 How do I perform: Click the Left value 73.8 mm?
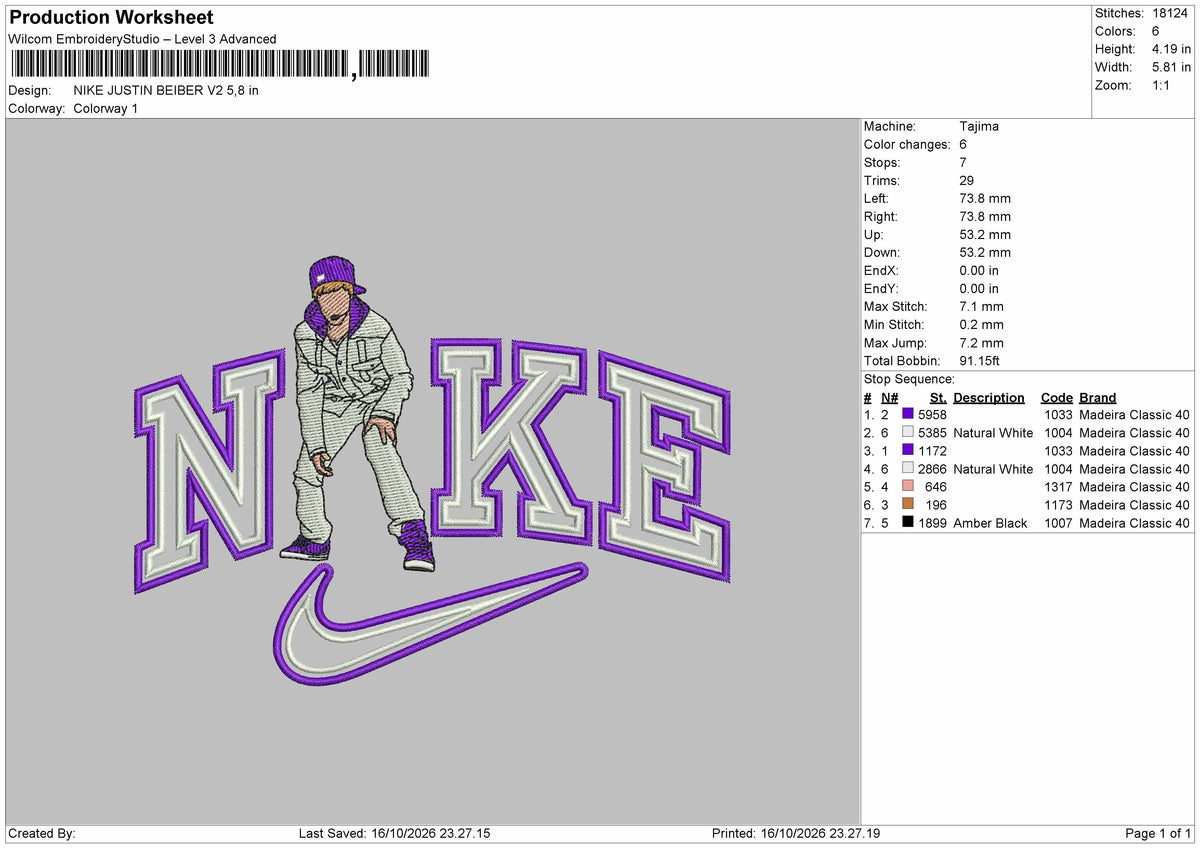[985, 198]
